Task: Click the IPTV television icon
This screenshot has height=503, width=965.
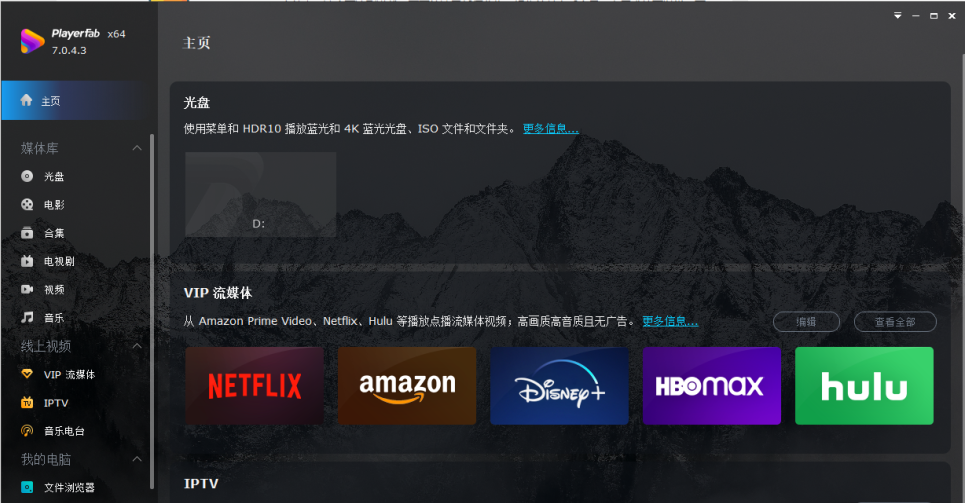Action: point(27,403)
